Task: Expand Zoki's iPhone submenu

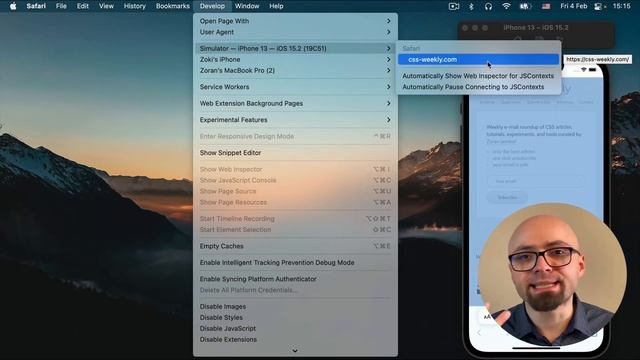Action: (x=295, y=59)
